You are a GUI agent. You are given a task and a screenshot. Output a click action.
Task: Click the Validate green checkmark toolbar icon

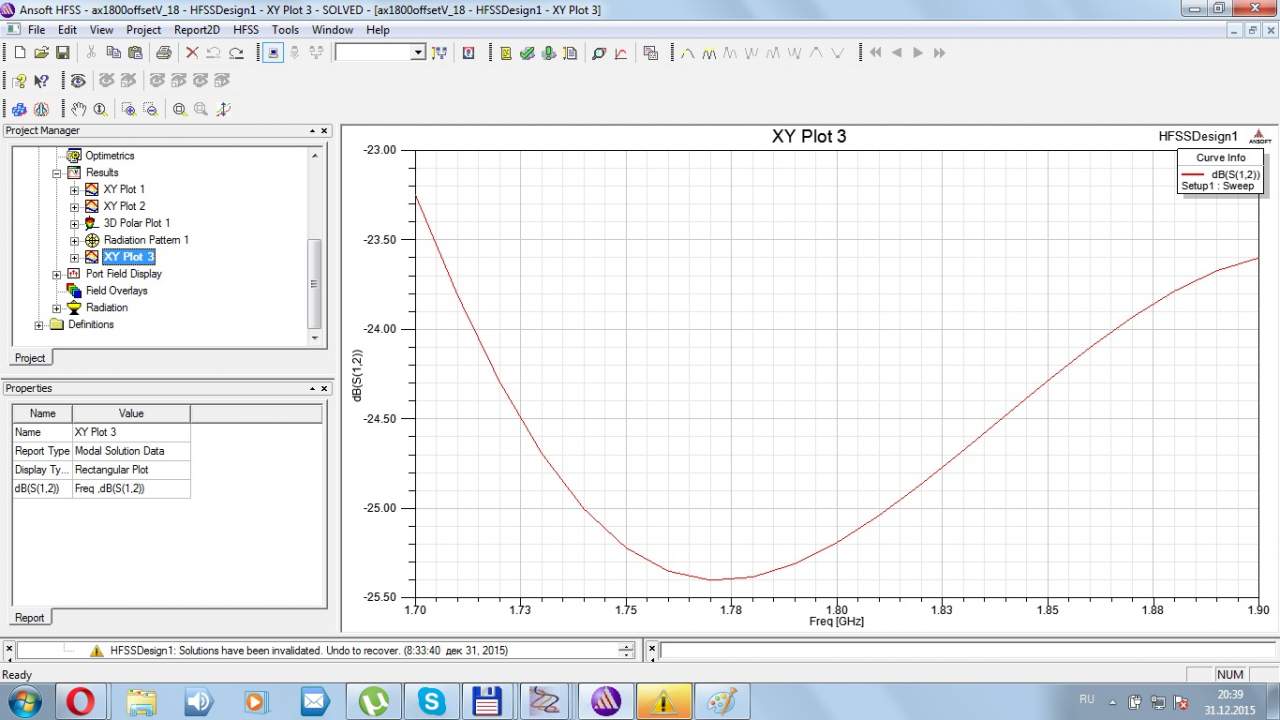tap(527, 53)
